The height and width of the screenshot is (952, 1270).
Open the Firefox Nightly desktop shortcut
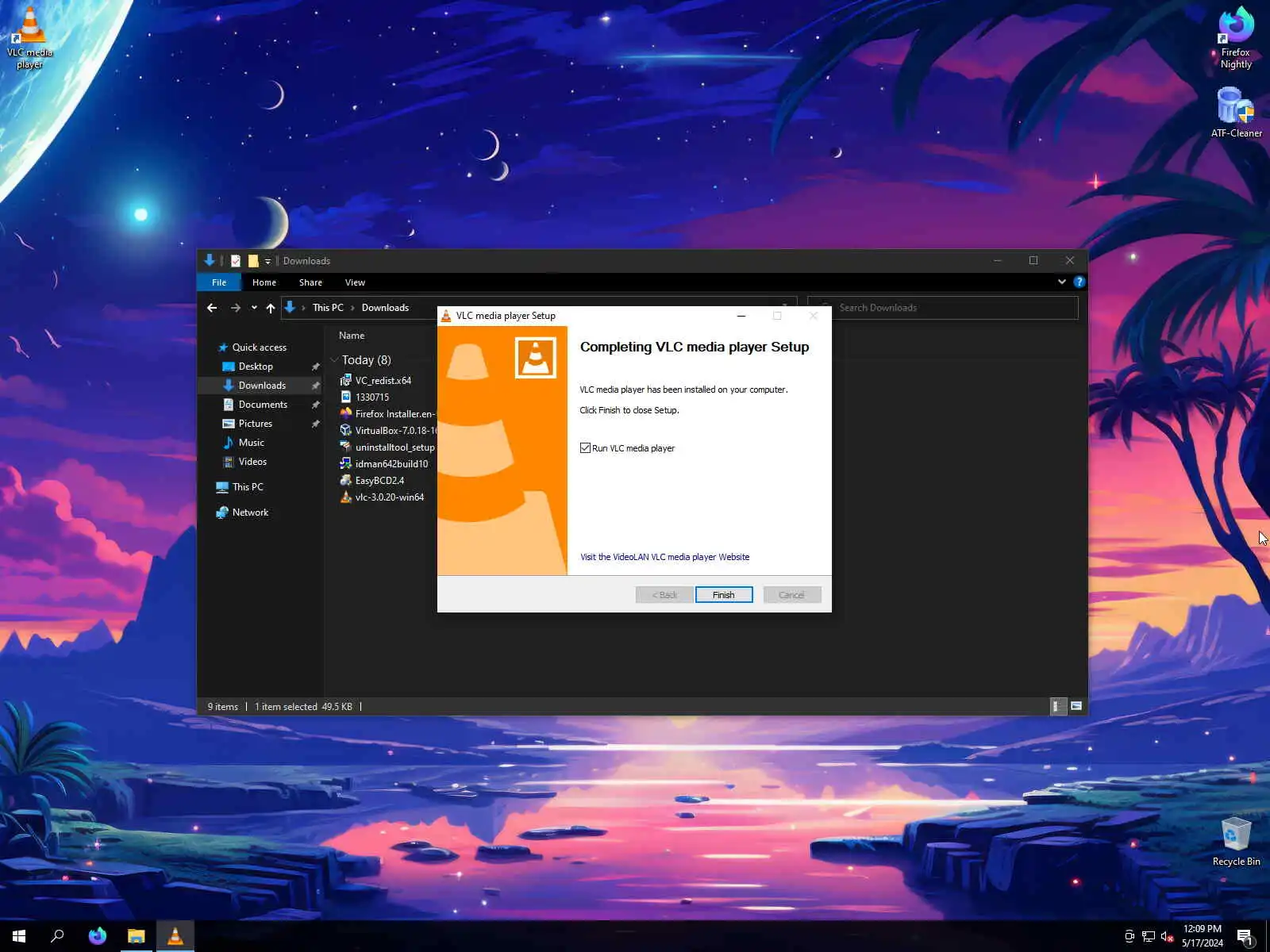[x=1236, y=38]
